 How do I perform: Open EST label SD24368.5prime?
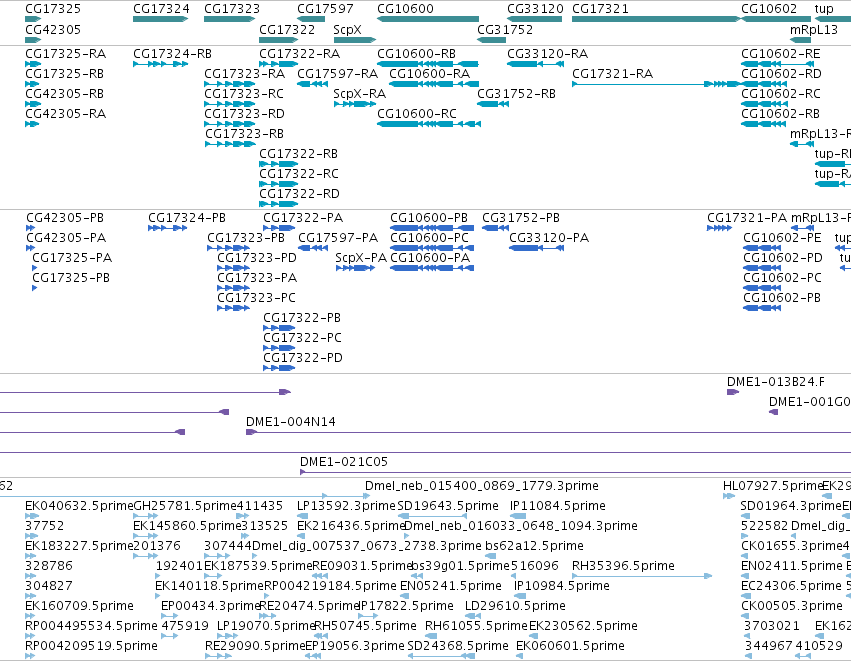458,646
